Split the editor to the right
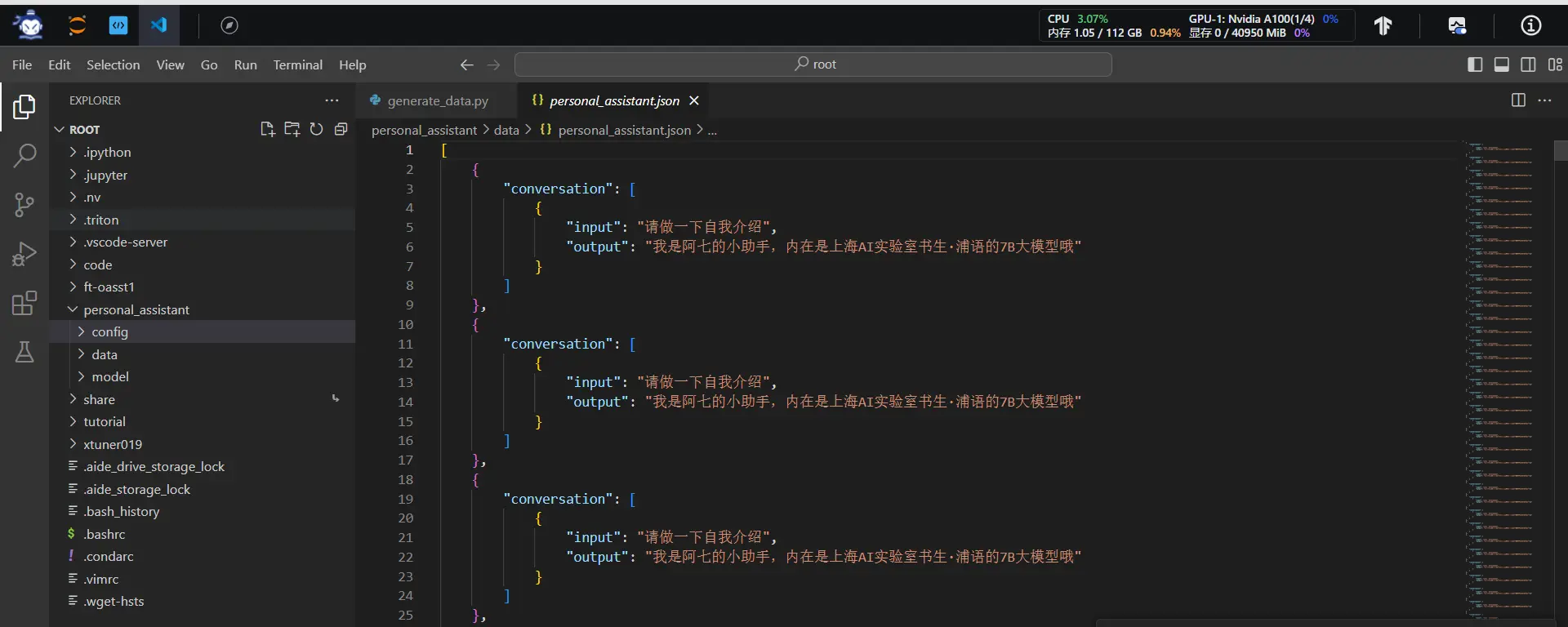Screen dimensions: 1568x627 1518,100
